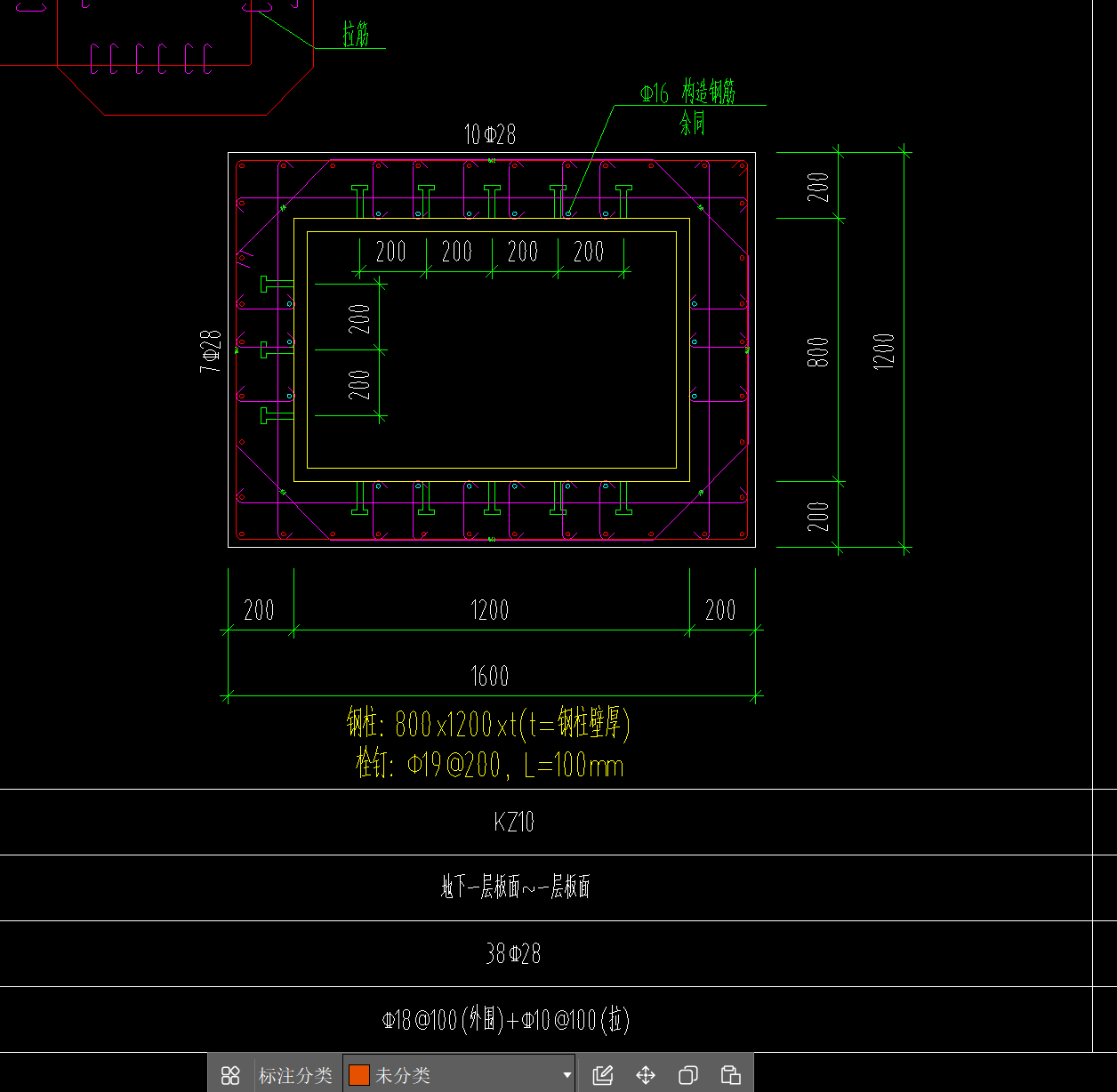Select the rotated 800 vertical dimension value
The height and width of the screenshot is (1092, 1117).
coord(818,351)
